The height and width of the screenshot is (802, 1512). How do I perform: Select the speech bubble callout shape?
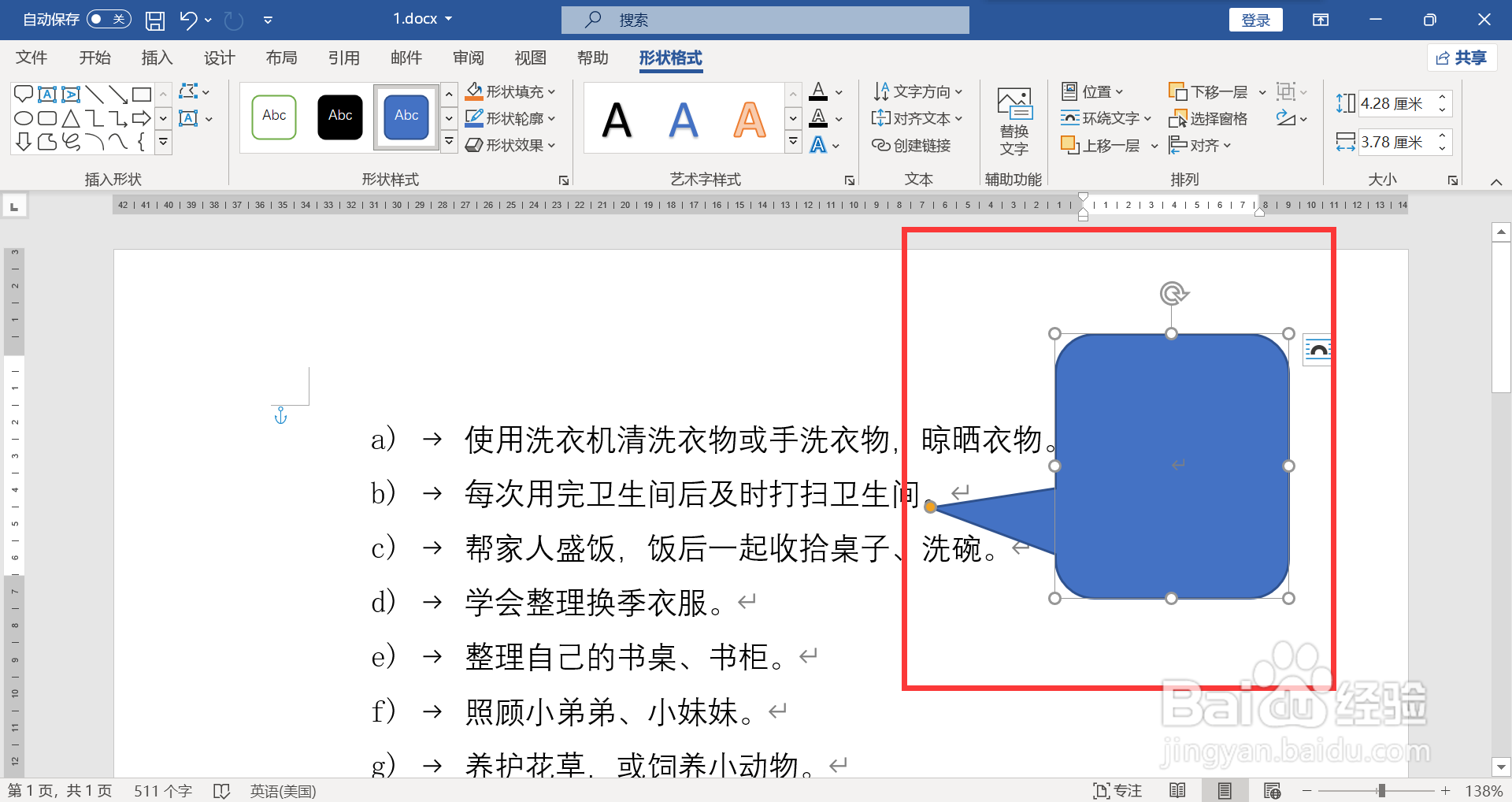click(24, 95)
